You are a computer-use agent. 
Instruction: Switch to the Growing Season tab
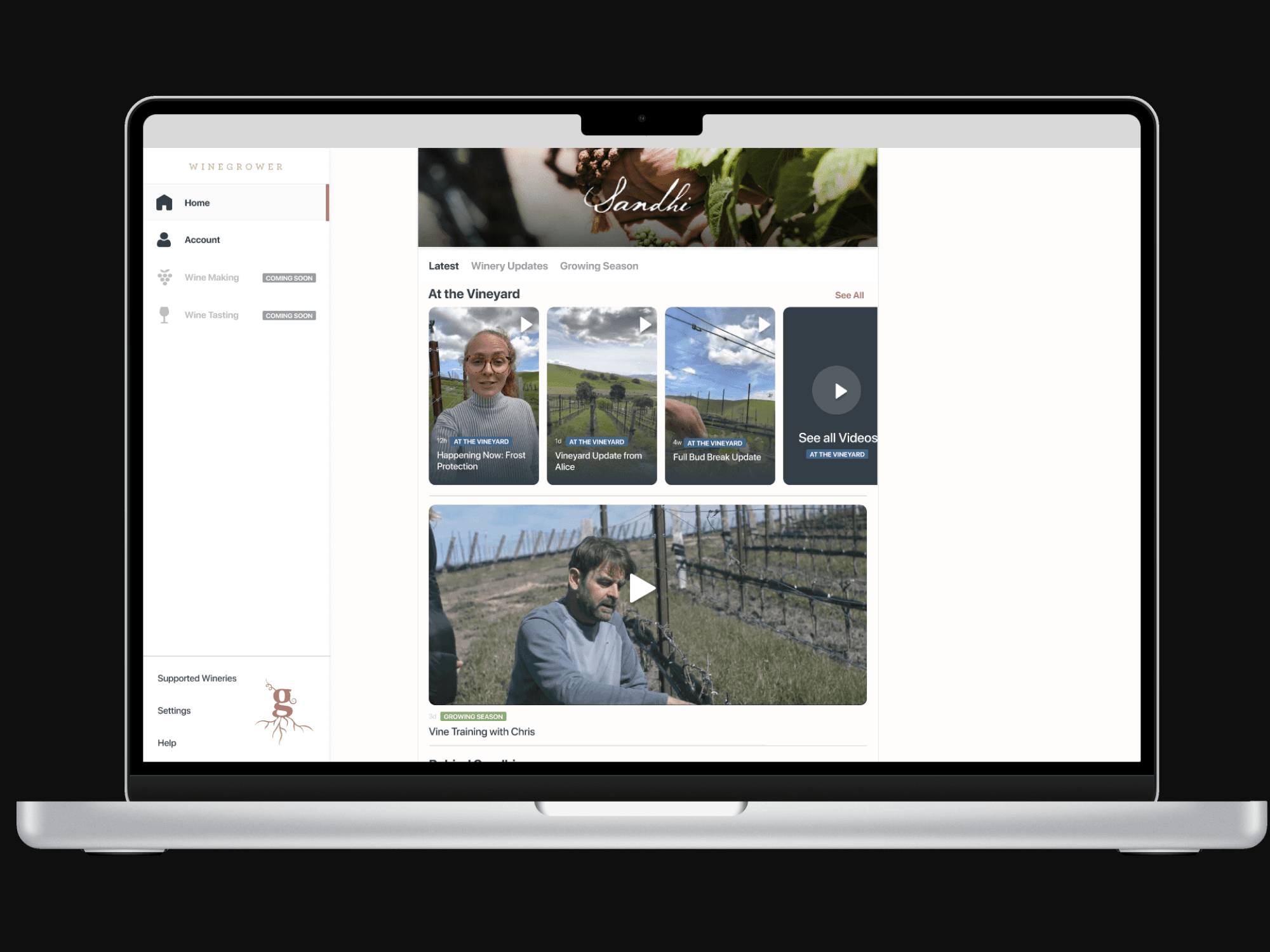pos(599,266)
